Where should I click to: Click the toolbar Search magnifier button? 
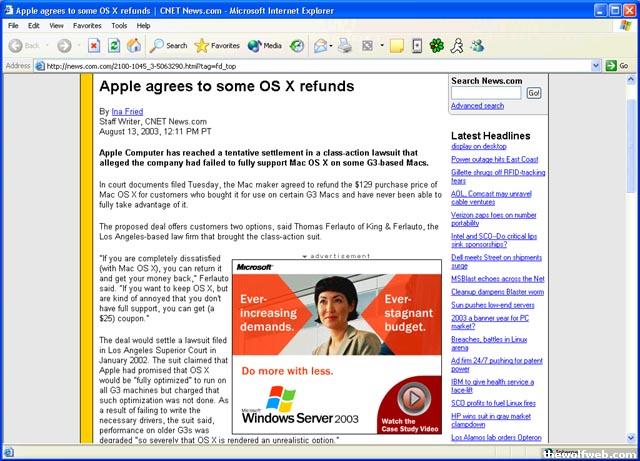tap(169, 45)
